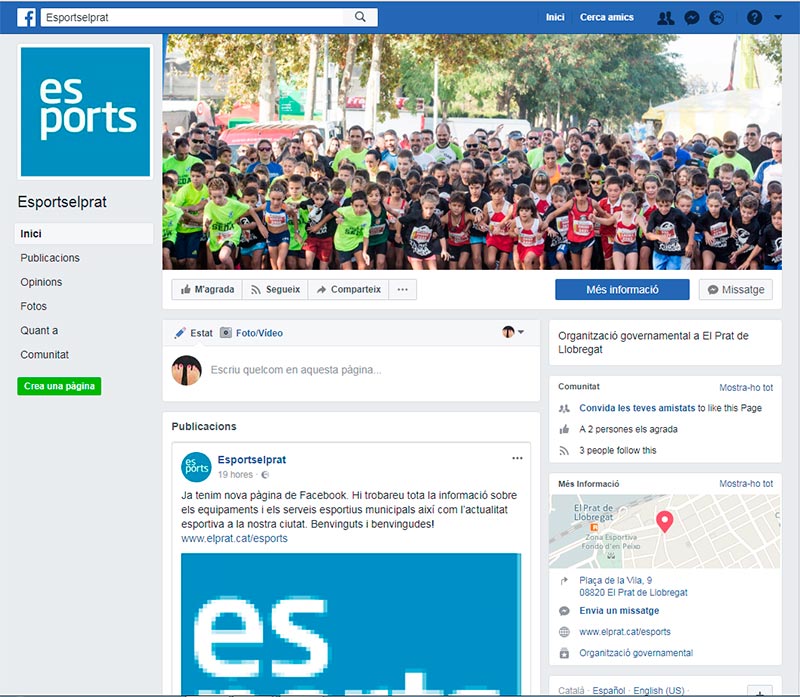Image resolution: width=800 pixels, height=697 pixels.
Task: Open the help question mark icon
Action: click(755, 18)
